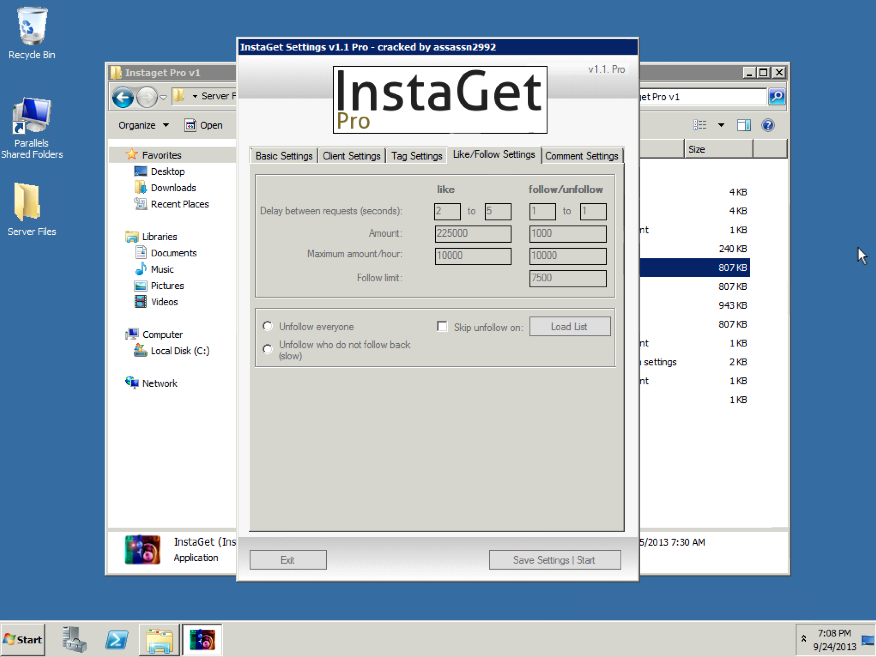876x657 pixels.
Task: Click the follow delay minimum field
Action: (542, 211)
